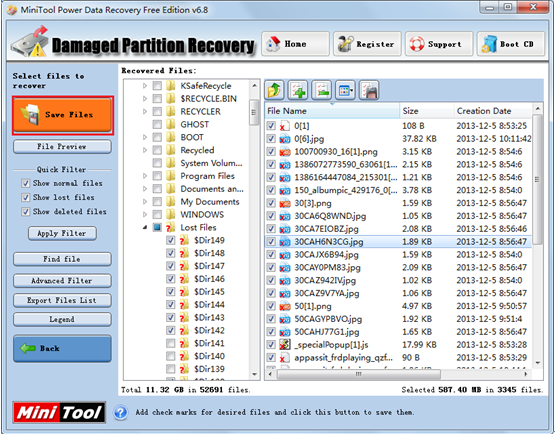The image size is (555, 434).
Task: Go Back to previous step
Action: [62, 348]
